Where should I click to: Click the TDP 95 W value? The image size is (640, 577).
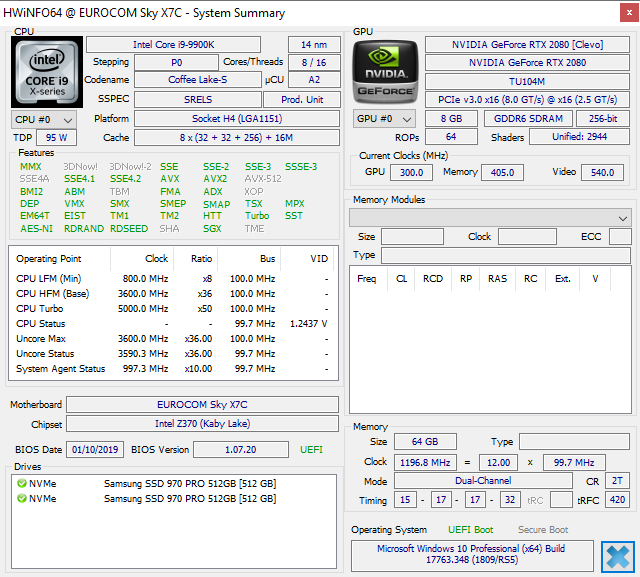[x=56, y=138]
